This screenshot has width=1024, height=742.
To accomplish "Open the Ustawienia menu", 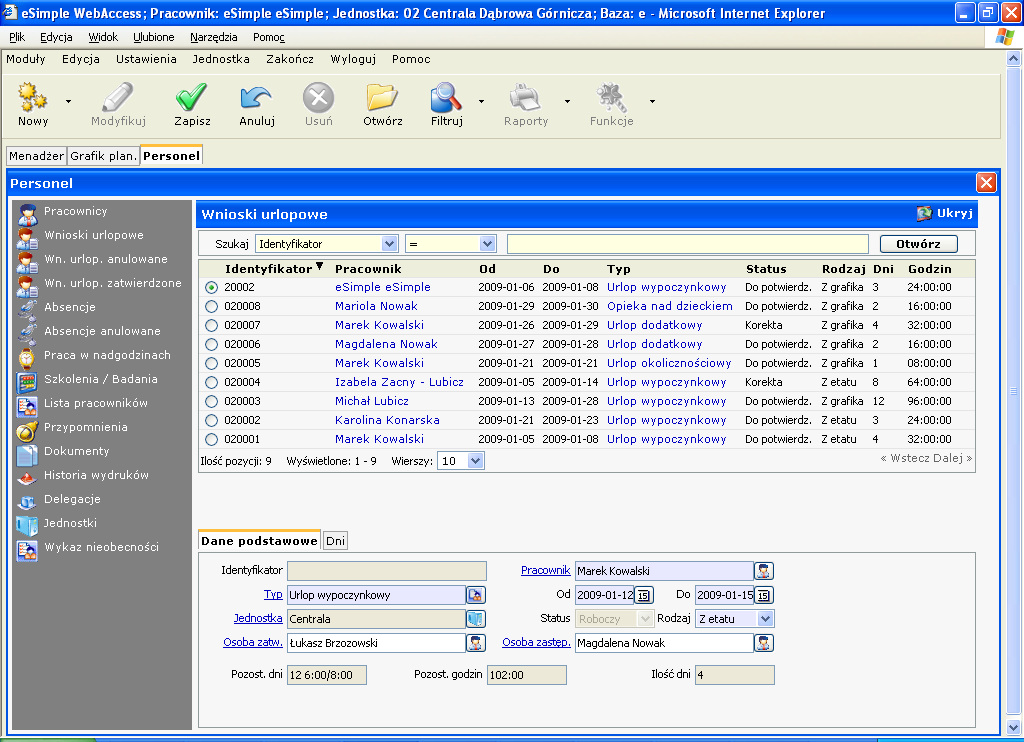I will click(146, 59).
